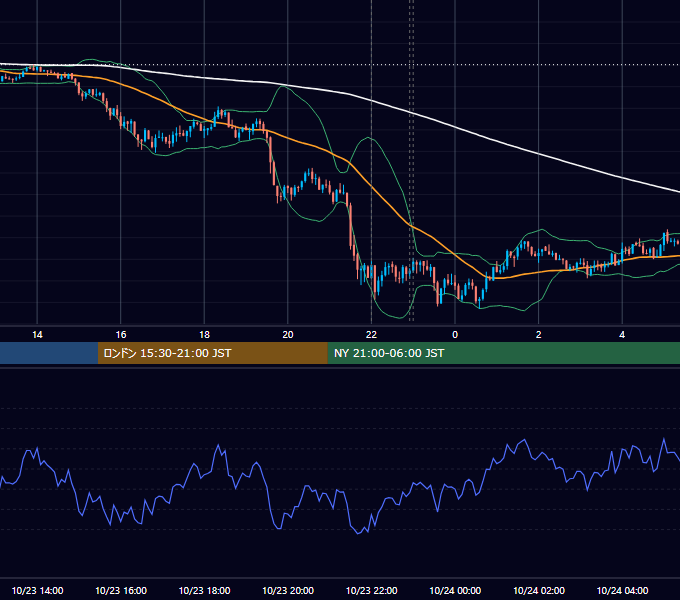680x600 pixels.
Task: Click the 10/23 18:00 date label
Action: (204, 590)
